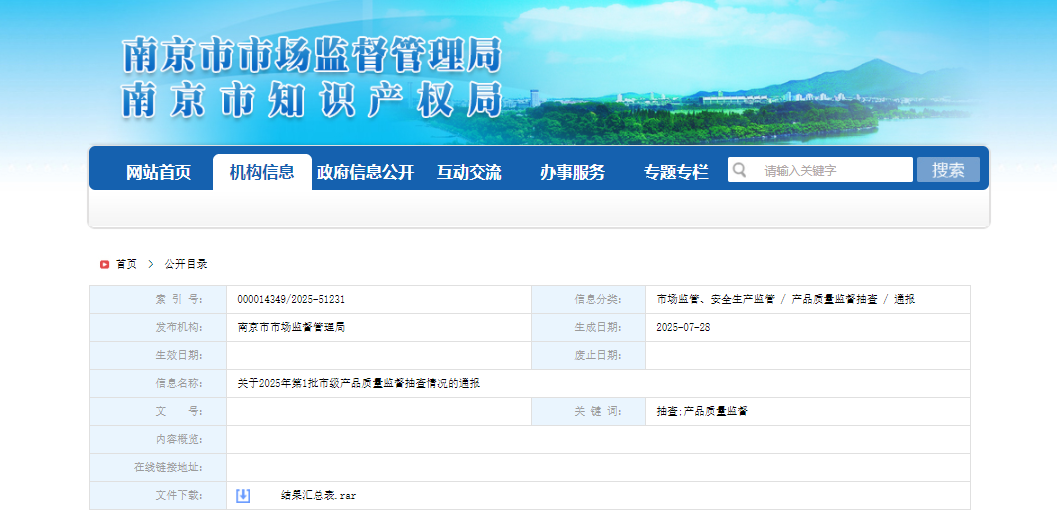Click the 南京市知识产权局 header title

coord(312,100)
